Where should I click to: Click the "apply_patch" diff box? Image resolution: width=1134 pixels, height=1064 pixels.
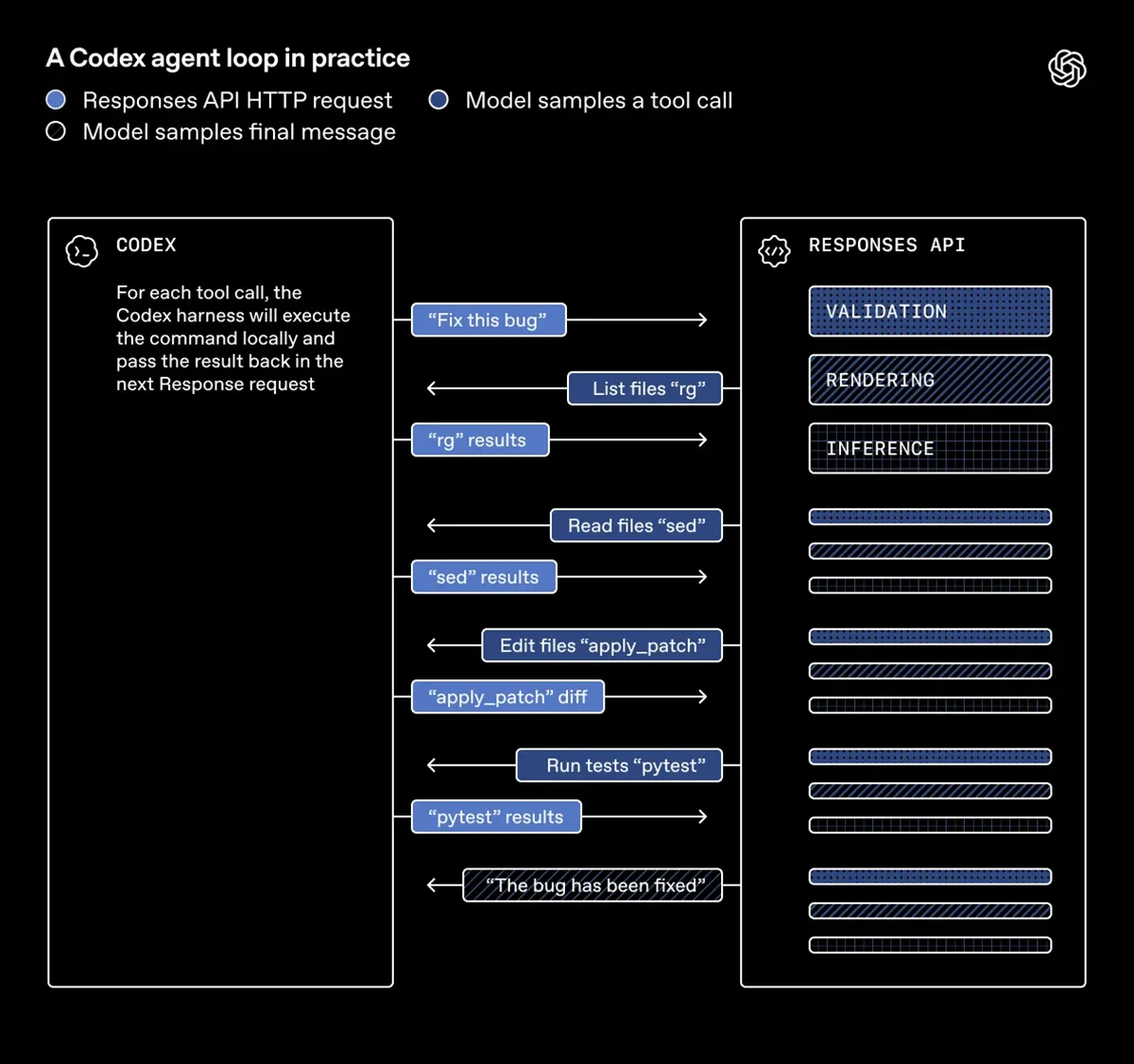(x=507, y=697)
